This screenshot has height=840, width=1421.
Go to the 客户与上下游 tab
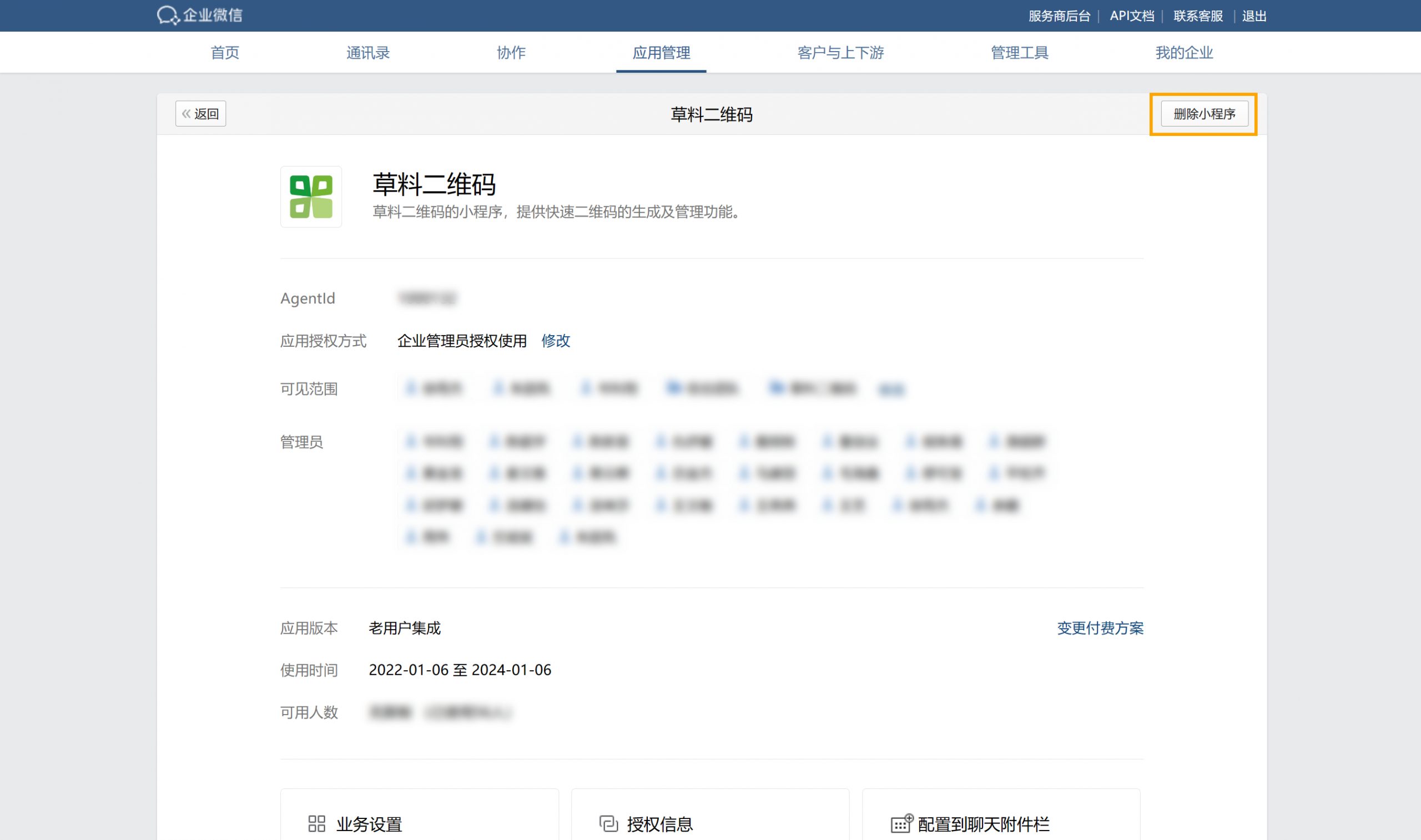(x=840, y=53)
